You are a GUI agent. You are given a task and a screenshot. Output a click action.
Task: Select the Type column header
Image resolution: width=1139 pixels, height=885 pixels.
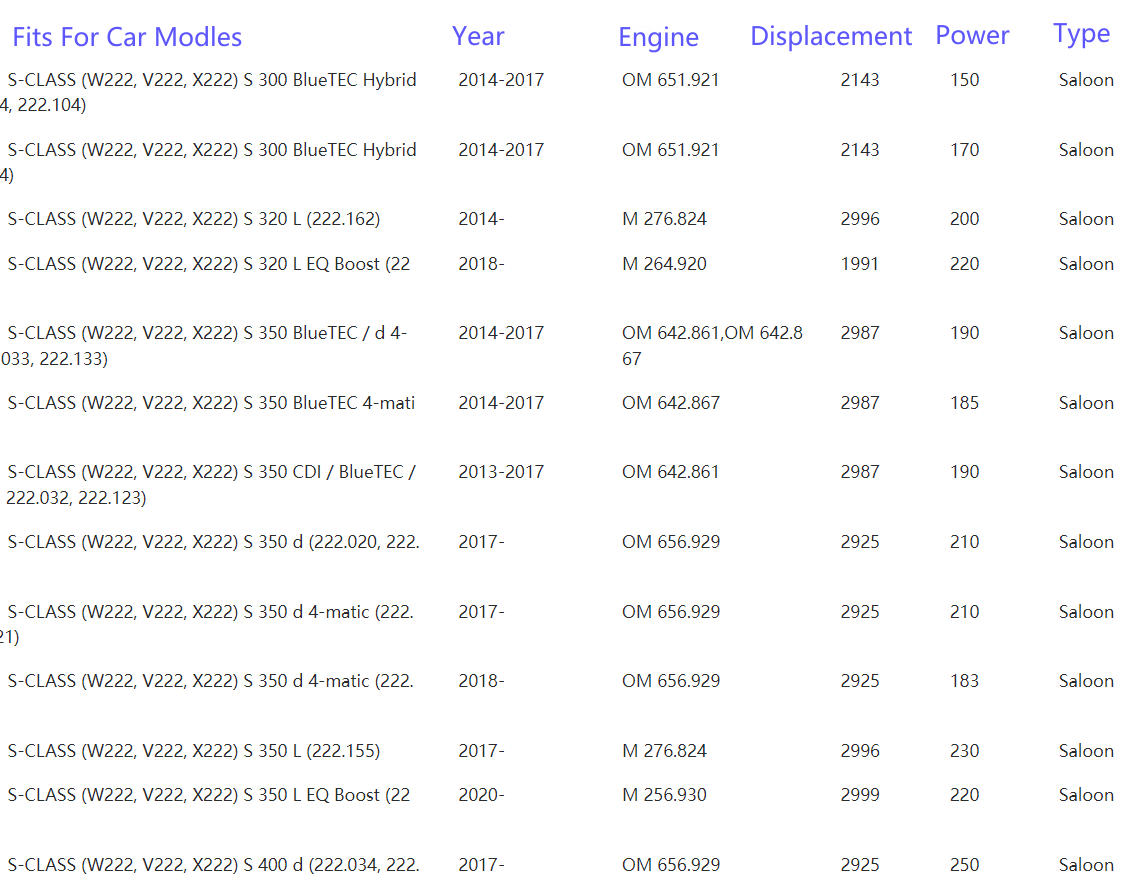[1081, 34]
